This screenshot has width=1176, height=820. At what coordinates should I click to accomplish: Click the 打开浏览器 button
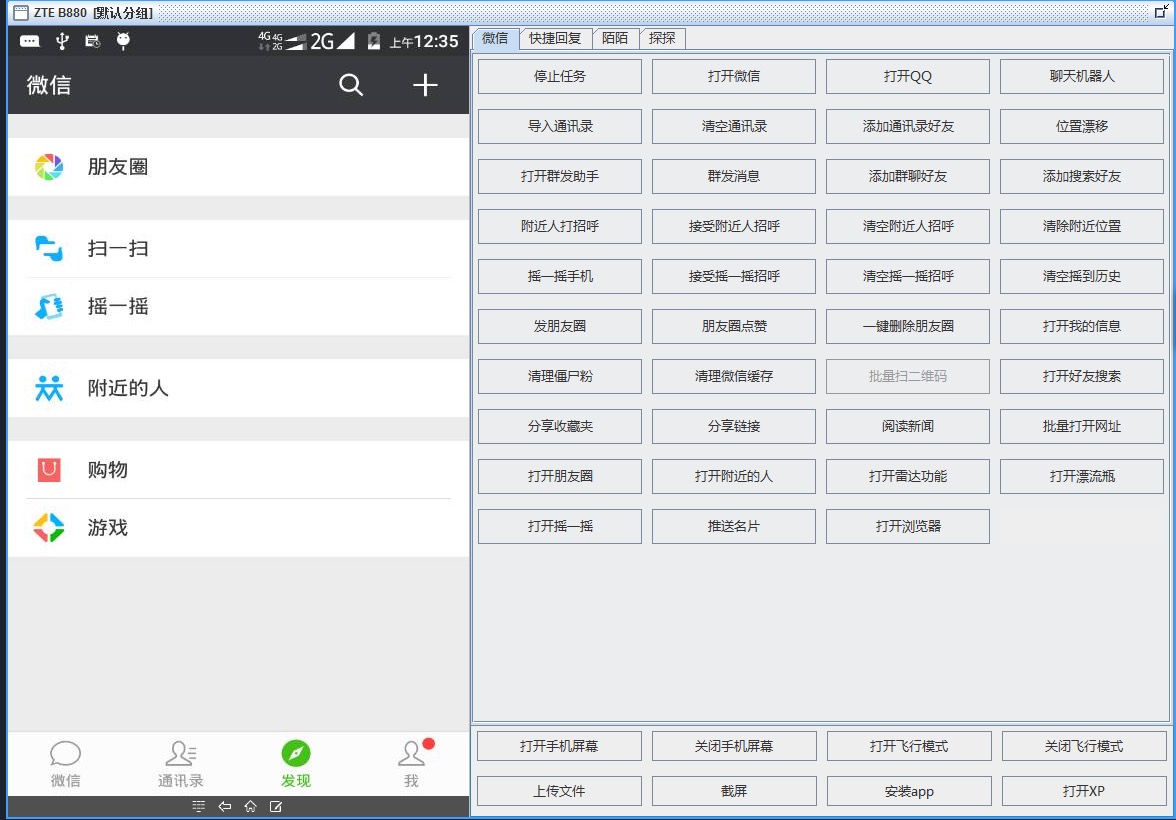(x=908, y=527)
